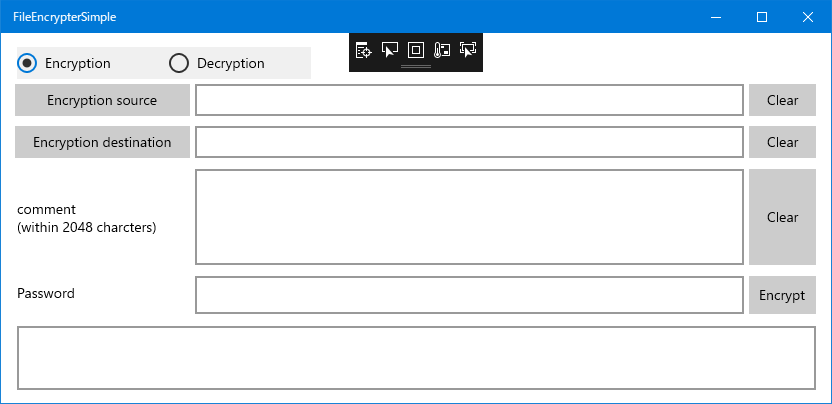
Task: Focus the Password input field
Action: pos(469,295)
